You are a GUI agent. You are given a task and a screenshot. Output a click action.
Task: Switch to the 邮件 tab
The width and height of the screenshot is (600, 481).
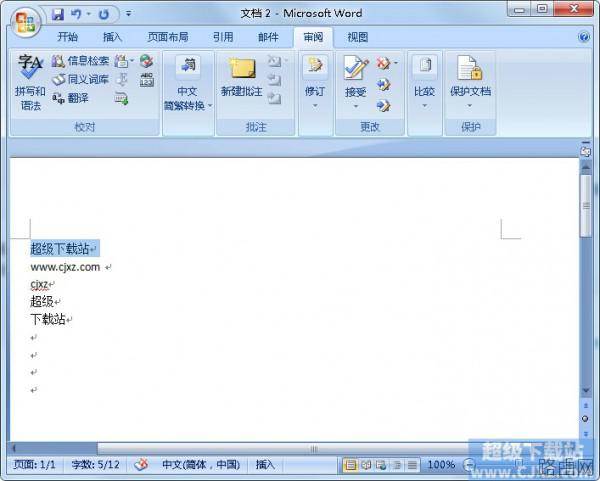pyautogui.click(x=268, y=37)
